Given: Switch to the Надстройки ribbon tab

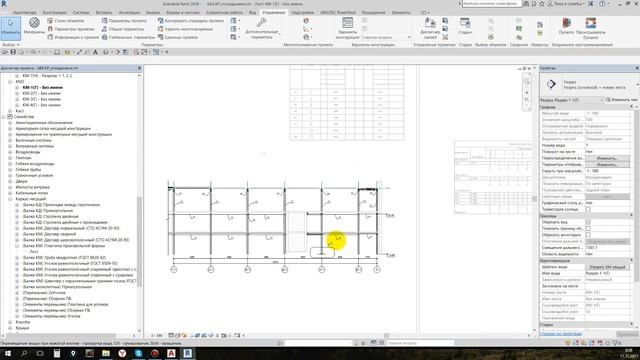Looking at the screenshot, I should tap(303, 13).
